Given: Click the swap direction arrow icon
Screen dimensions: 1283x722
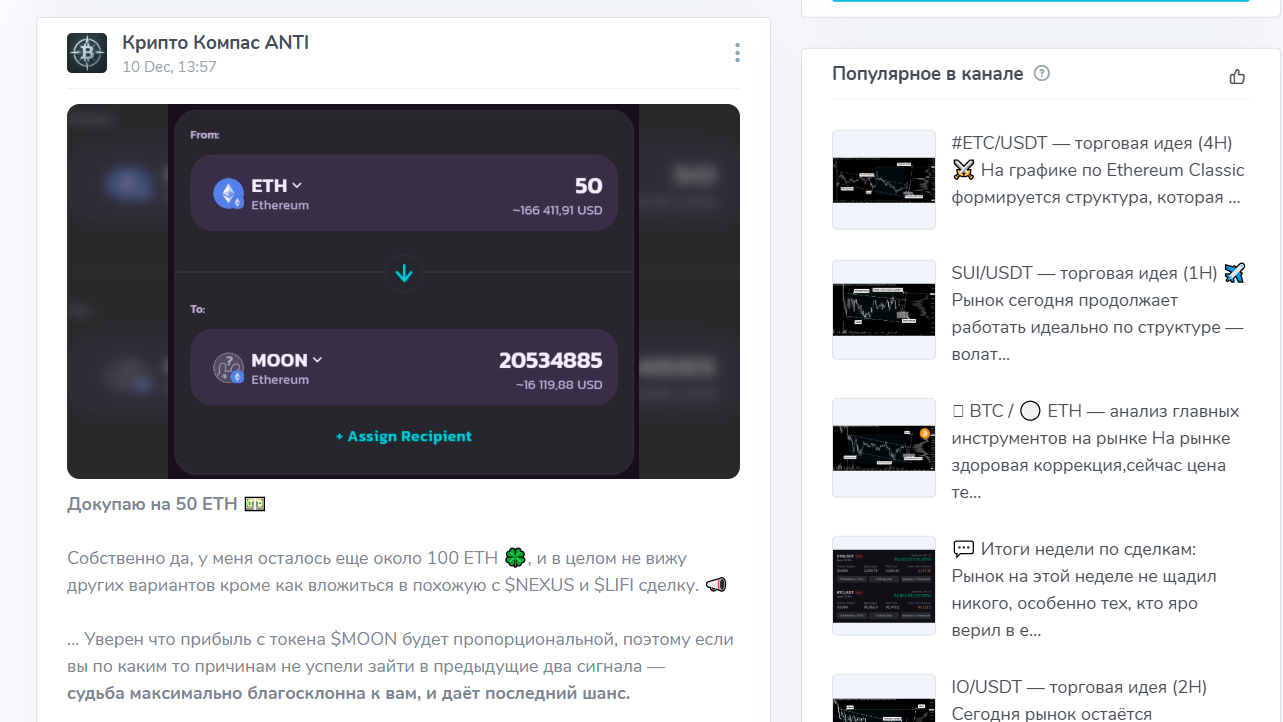Looking at the screenshot, I should click(x=404, y=273).
